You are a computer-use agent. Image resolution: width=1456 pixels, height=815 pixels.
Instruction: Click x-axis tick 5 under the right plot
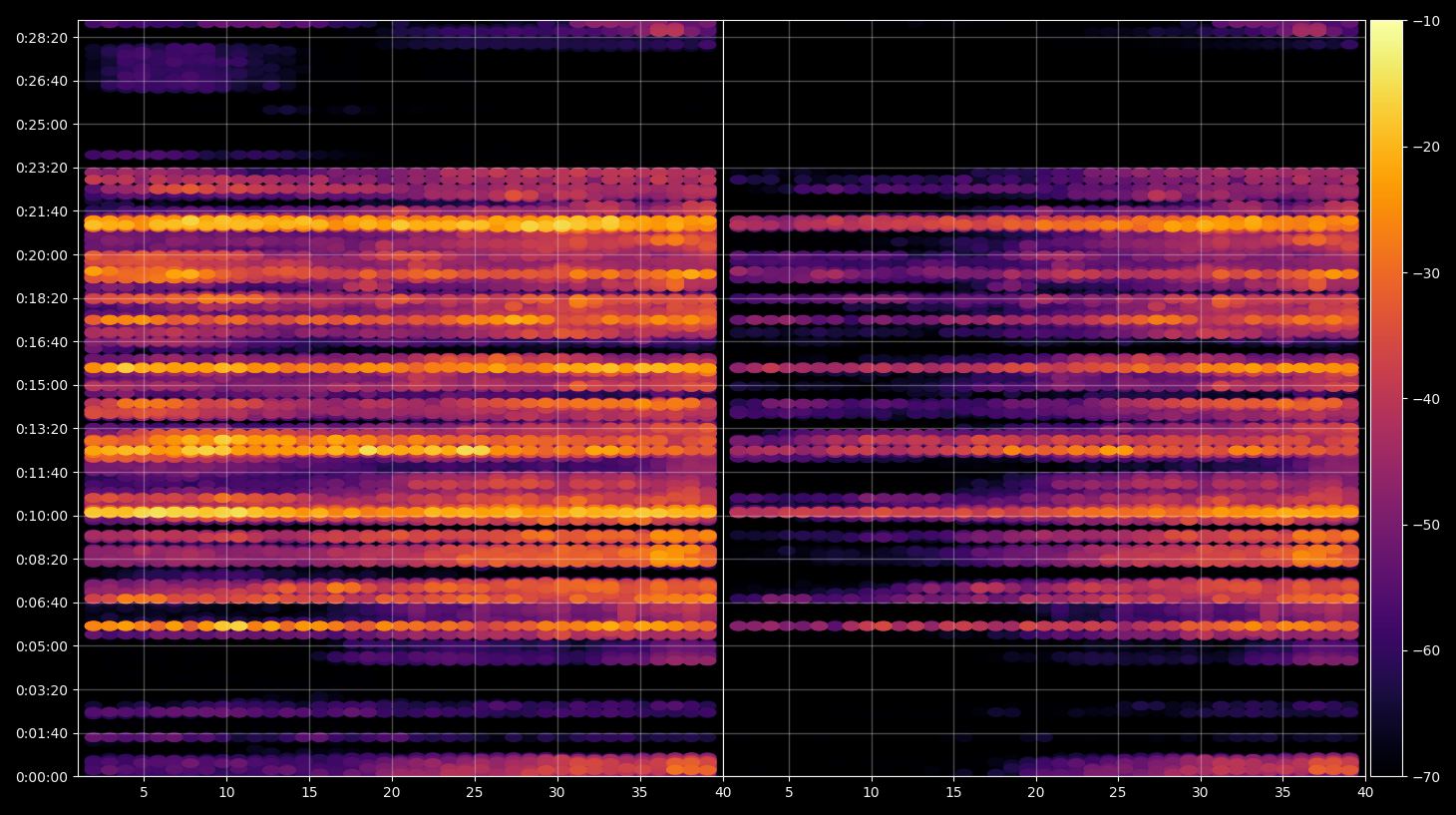(789, 793)
